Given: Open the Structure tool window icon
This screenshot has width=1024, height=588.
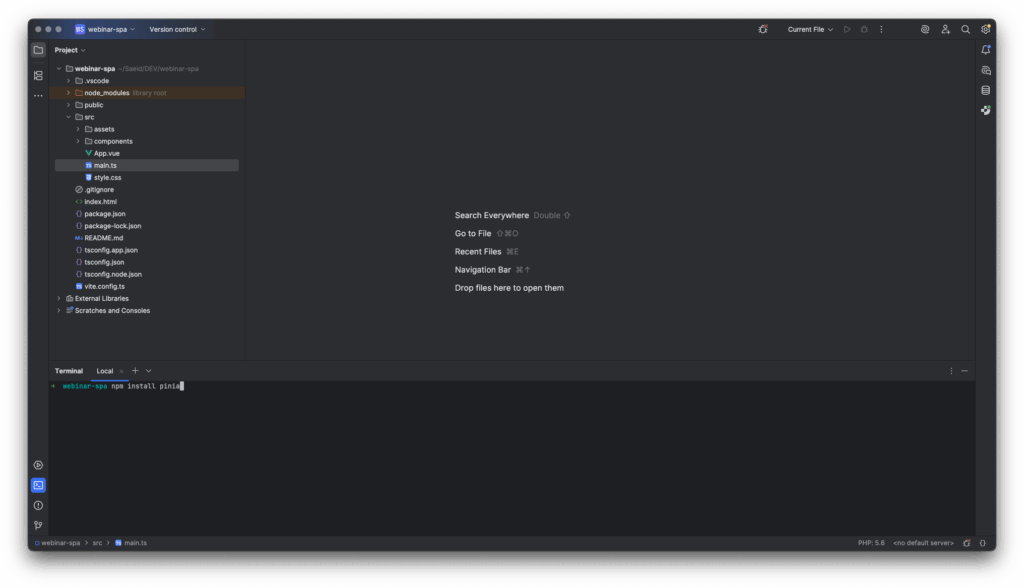Looking at the screenshot, I should (38, 75).
